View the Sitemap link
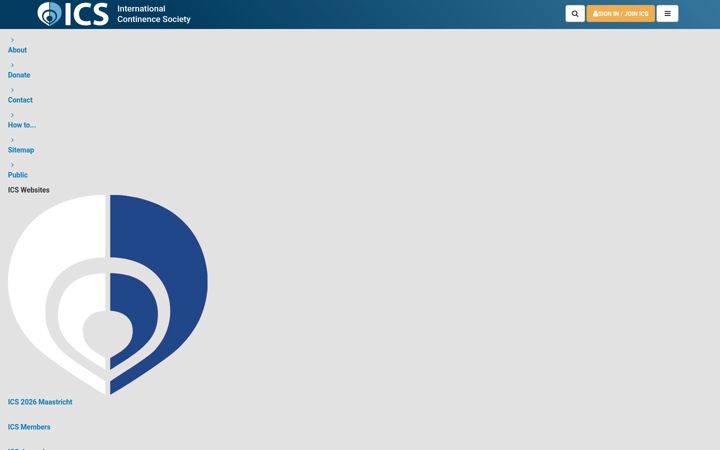This screenshot has height=450, width=720. [21, 150]
